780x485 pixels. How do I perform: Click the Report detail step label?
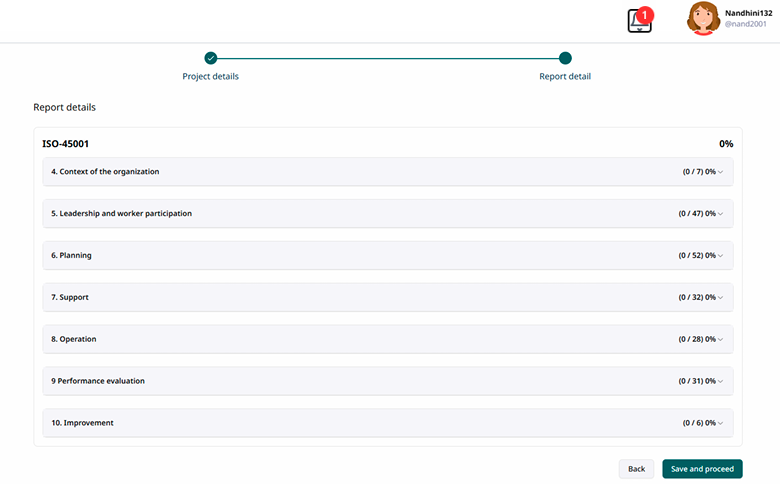pos(565,76)
